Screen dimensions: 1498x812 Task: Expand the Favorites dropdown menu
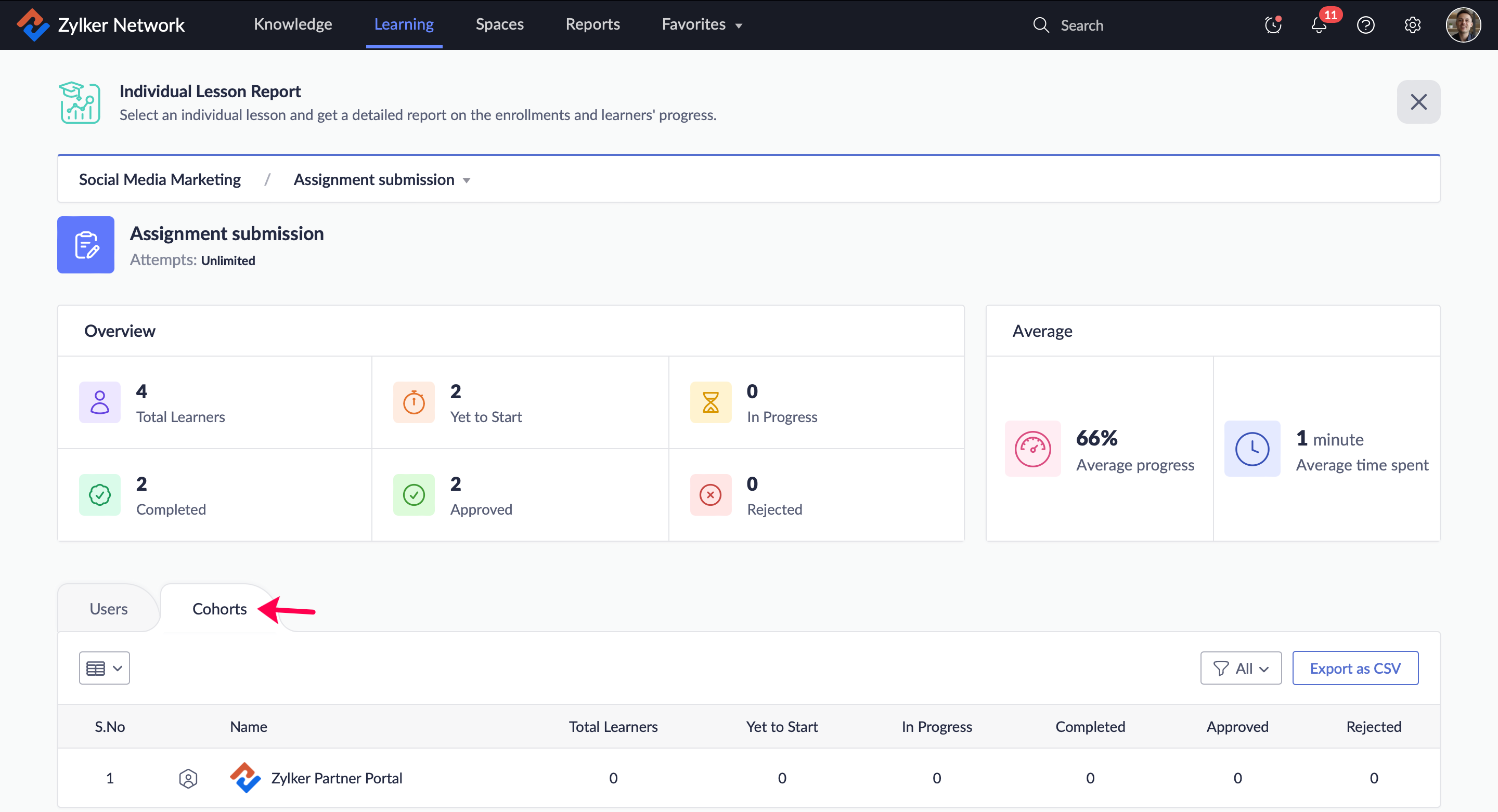click(702, 24)
